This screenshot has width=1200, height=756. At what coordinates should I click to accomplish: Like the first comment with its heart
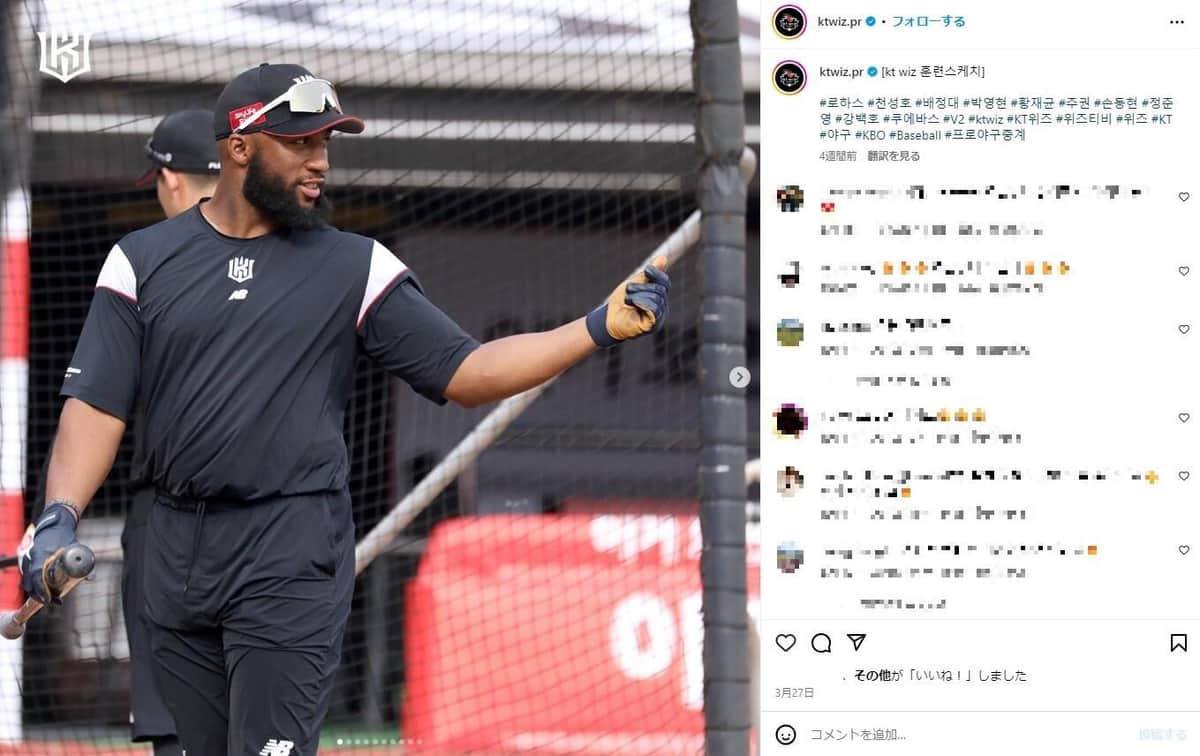tap(1184, 197)
